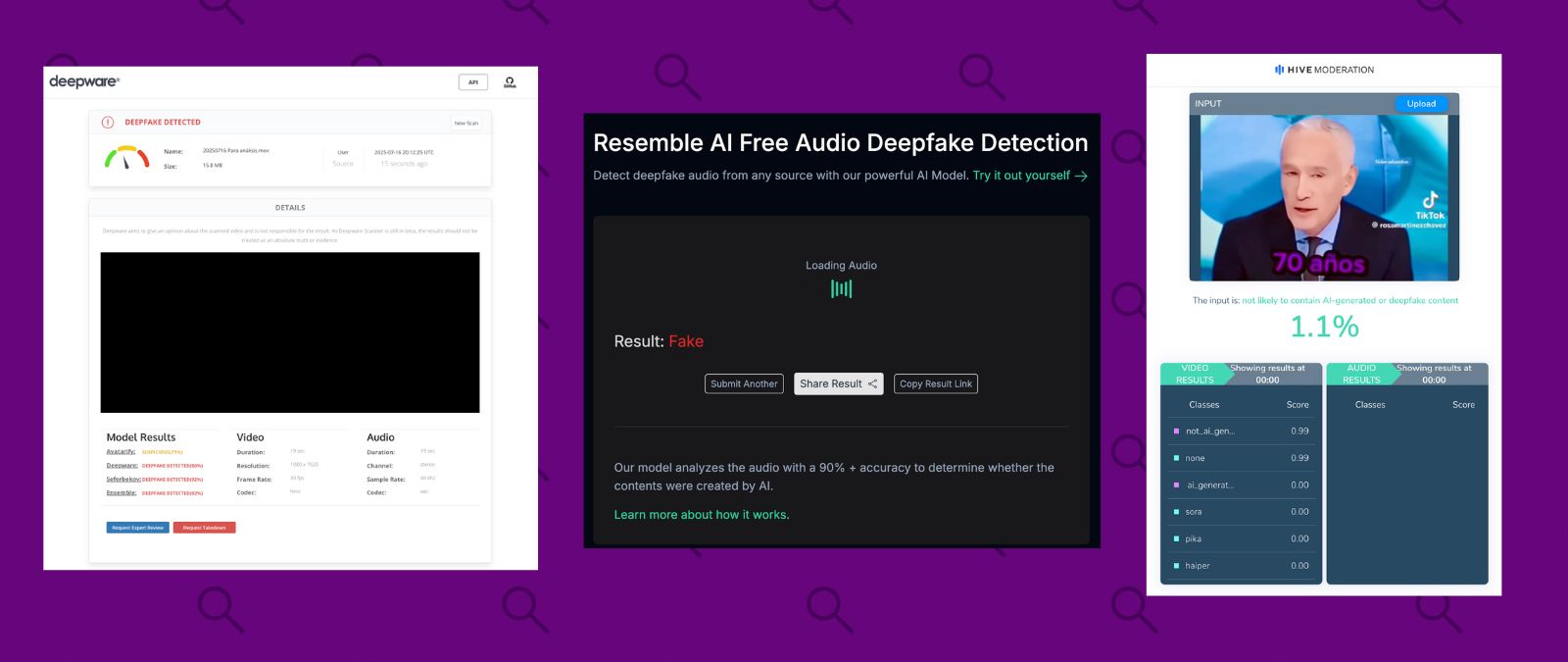The image size is (1568, 662).
Task: Click Request Takedown button
Action: tap(205, 528)
